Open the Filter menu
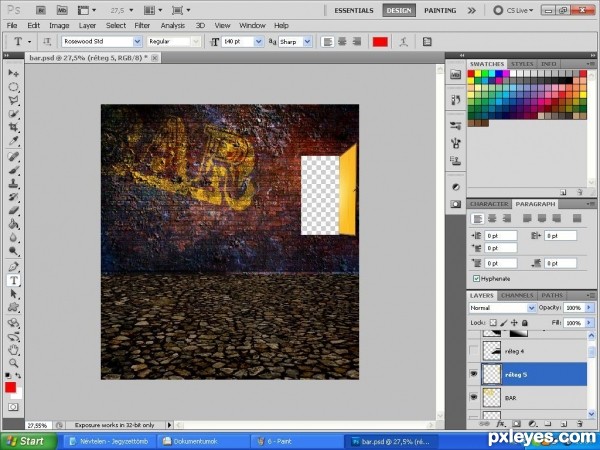 (142, 26)
